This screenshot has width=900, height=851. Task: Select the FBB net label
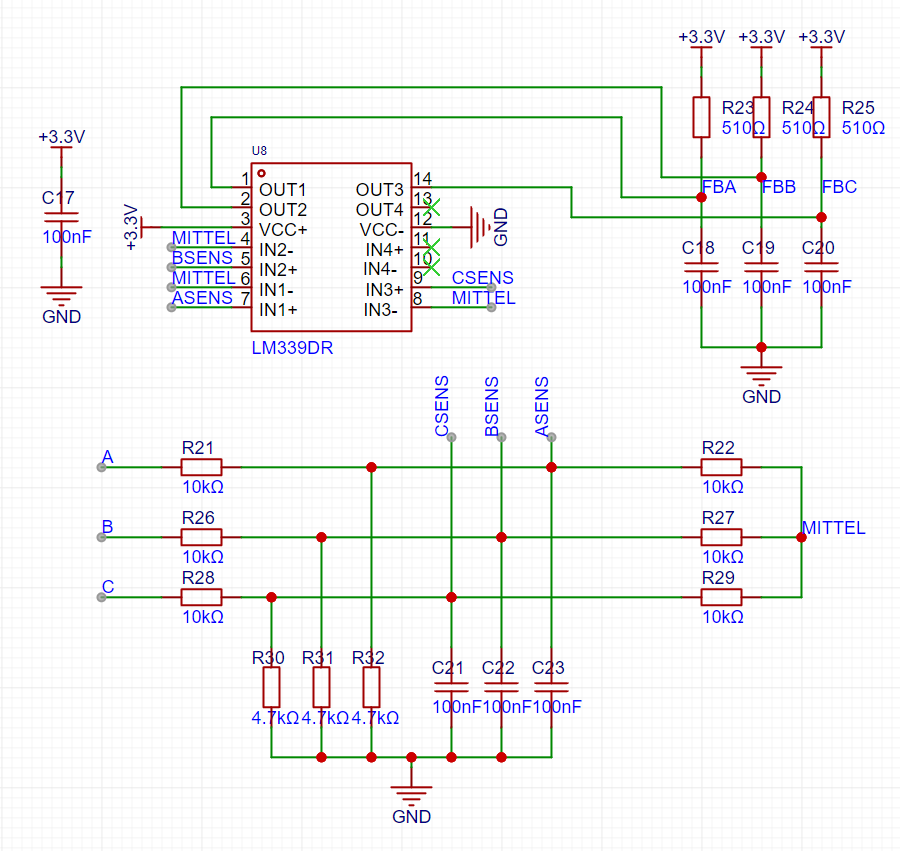778,187
